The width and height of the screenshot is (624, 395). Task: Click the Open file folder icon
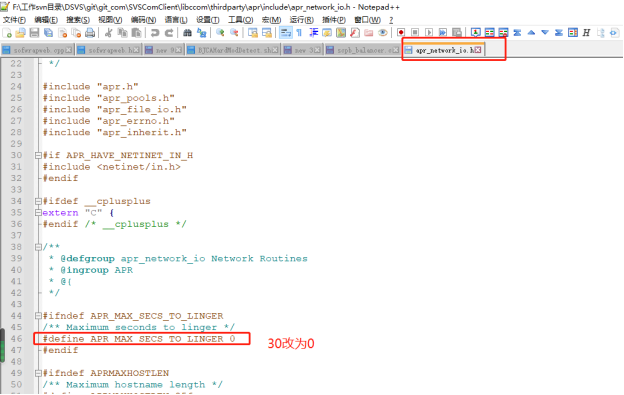[x=20, y=33]
